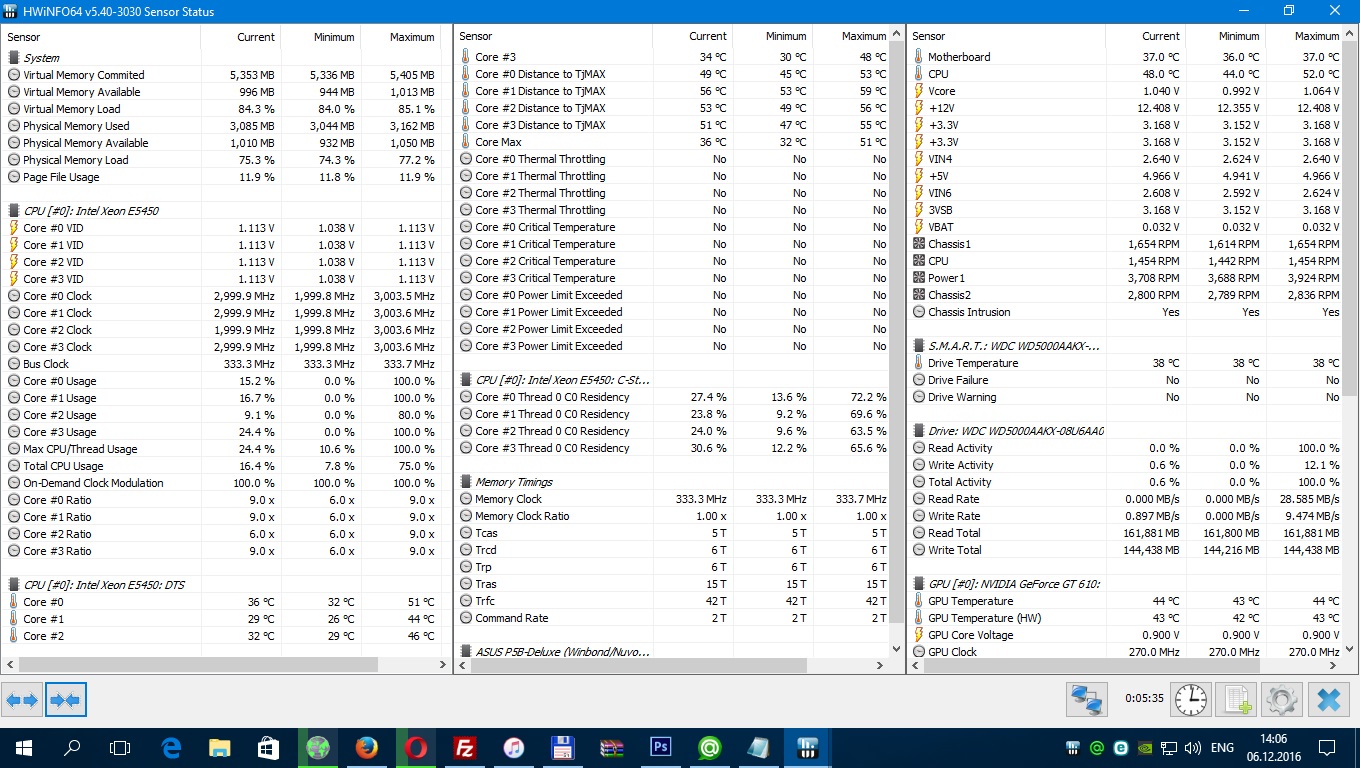The height and width of the screenshot is (768, 1360).
Task: Select the Command Rate row
Action: 674,618
